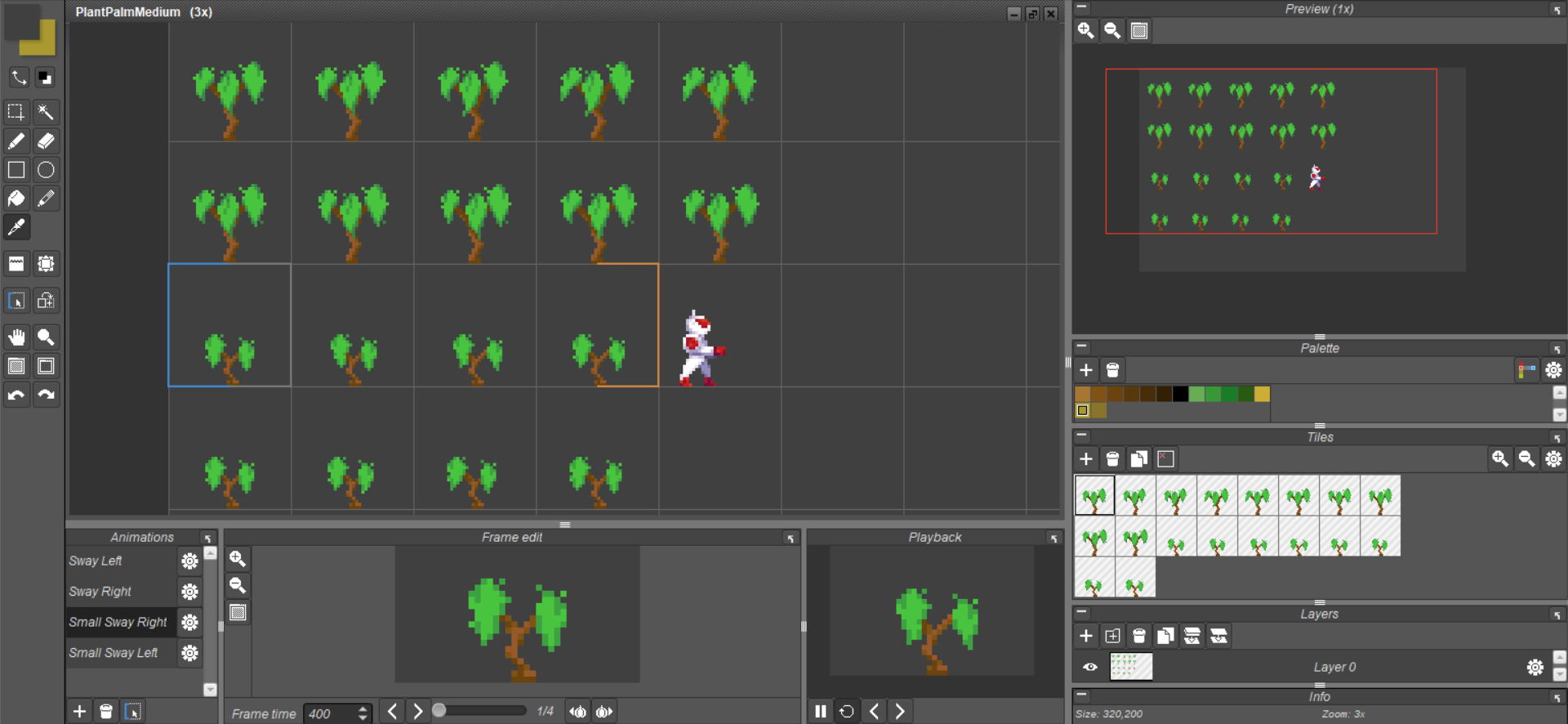Toggle loop playback button

847,711
